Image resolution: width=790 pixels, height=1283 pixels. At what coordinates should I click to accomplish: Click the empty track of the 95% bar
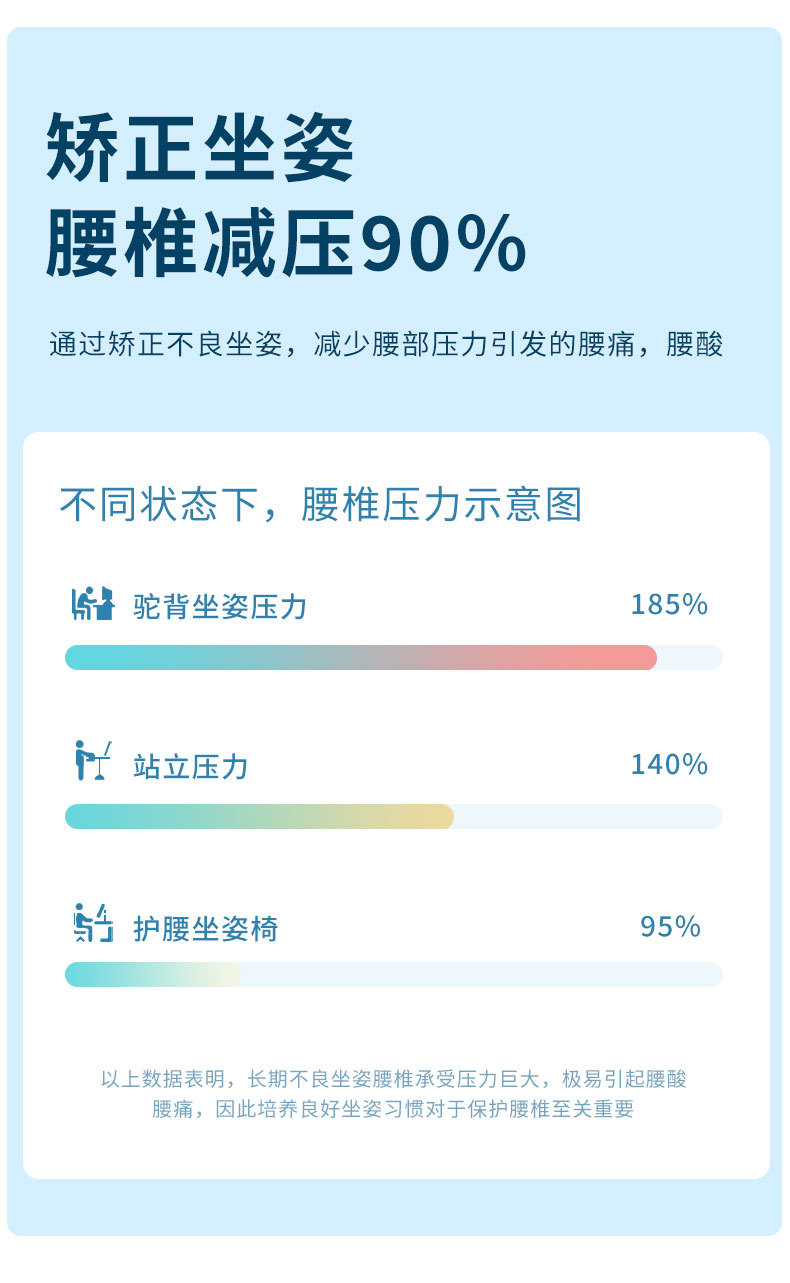pyautogui.click(x=480, y=975)
